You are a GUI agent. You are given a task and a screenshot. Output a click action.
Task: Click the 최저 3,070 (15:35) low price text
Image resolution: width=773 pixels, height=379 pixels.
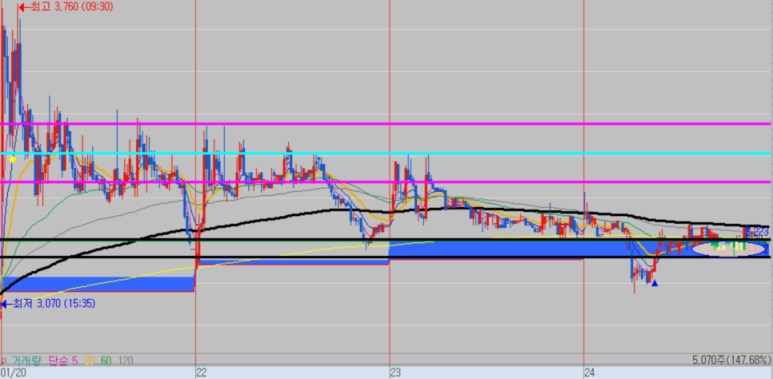point(54,304)
